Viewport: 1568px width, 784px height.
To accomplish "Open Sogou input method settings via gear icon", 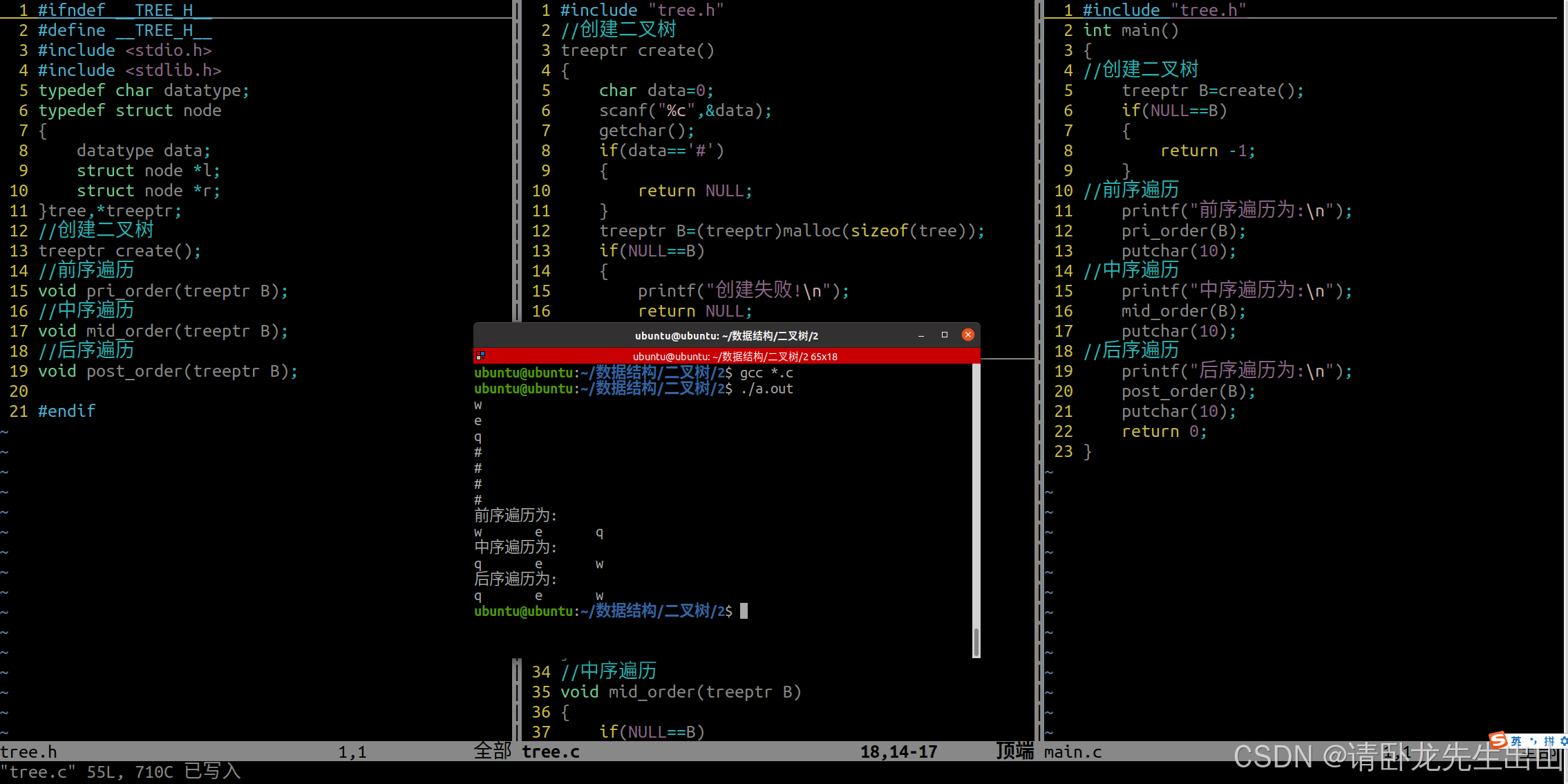I will [1565, 741].
